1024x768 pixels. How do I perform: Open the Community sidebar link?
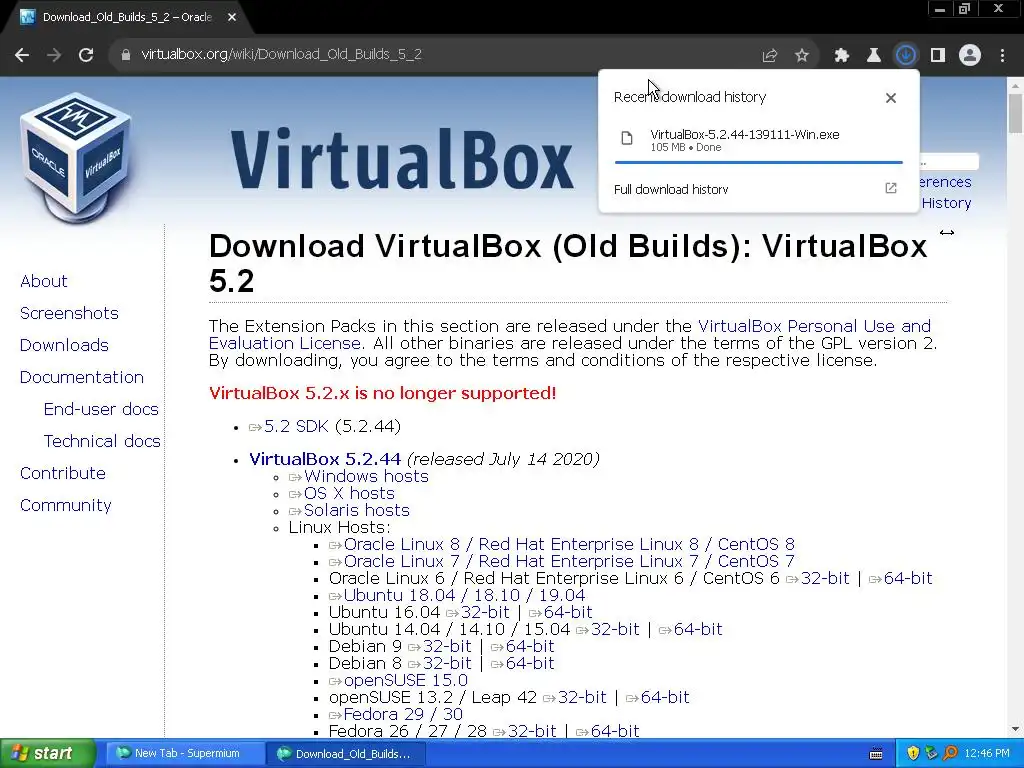click(65, 505)
